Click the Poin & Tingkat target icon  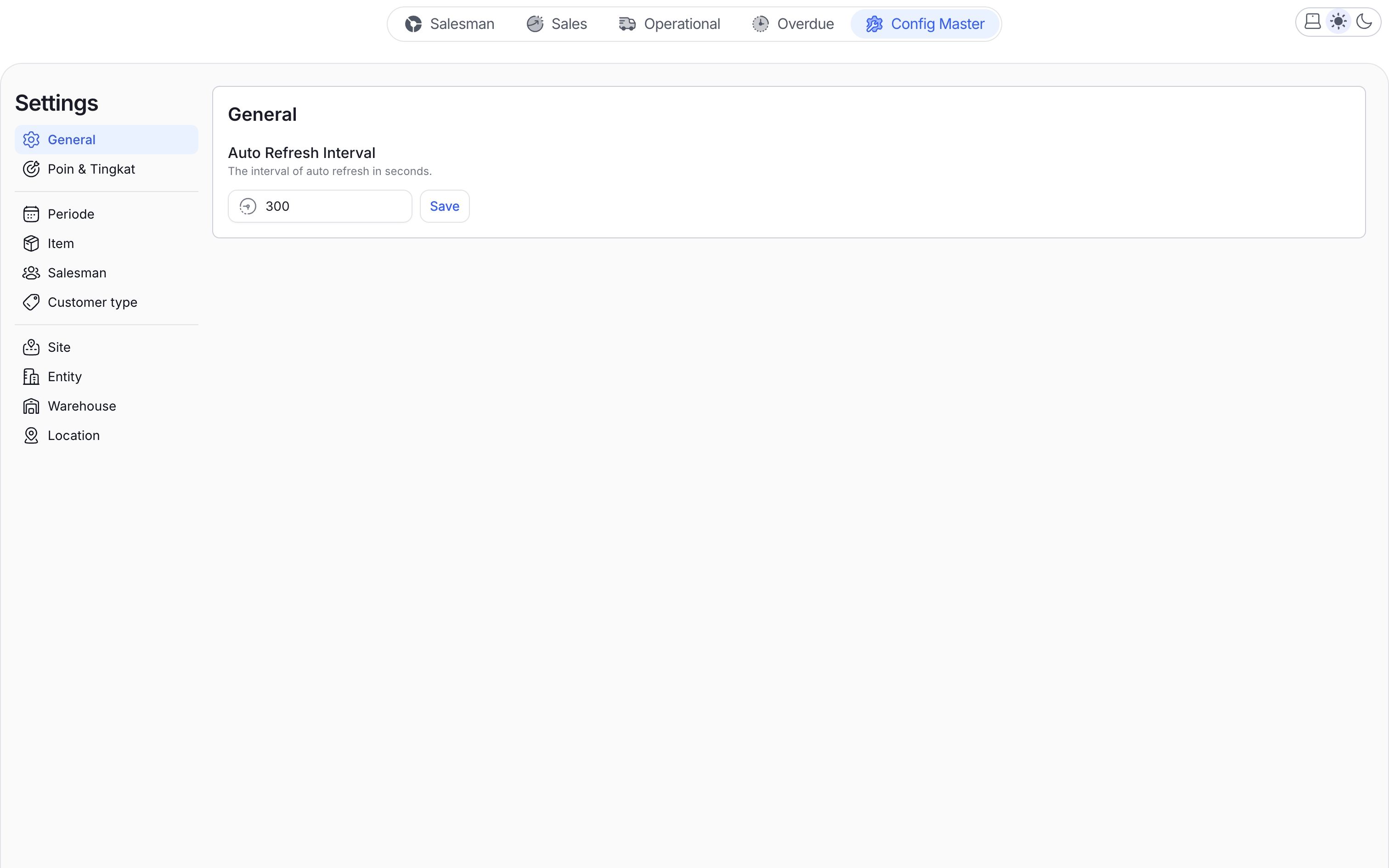(x=31, y=169)
